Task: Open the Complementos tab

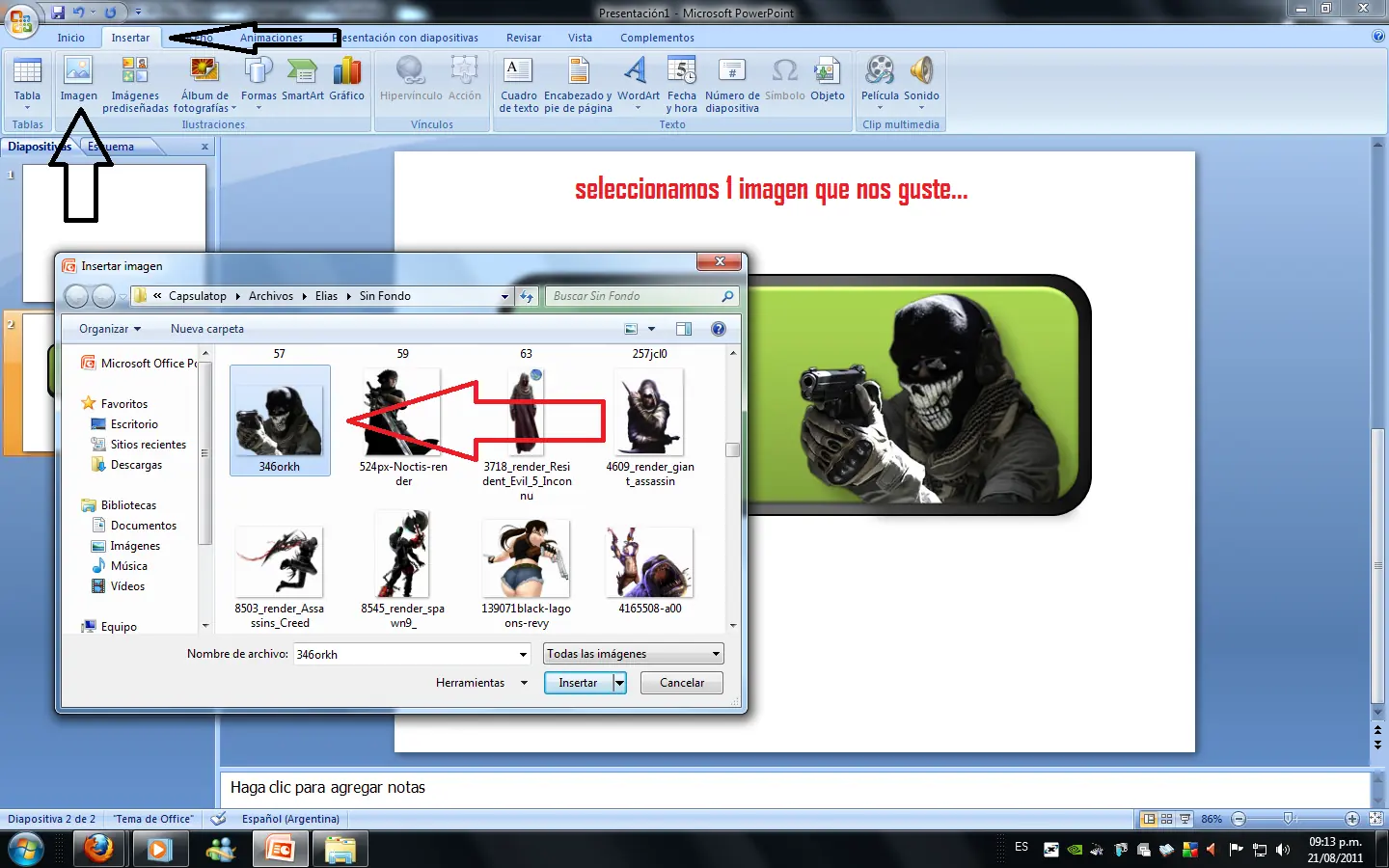Action: pyautogui.click(x=657, y=38)
